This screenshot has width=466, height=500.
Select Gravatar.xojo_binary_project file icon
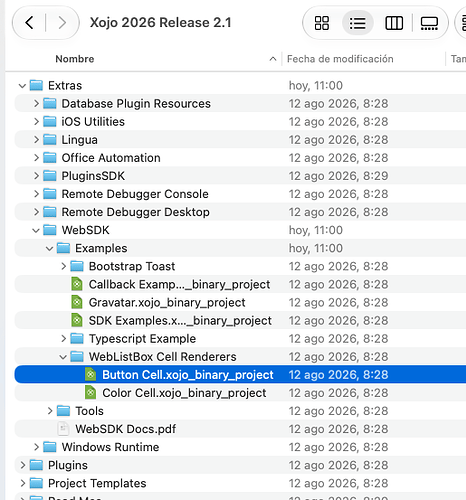point(77,302)
